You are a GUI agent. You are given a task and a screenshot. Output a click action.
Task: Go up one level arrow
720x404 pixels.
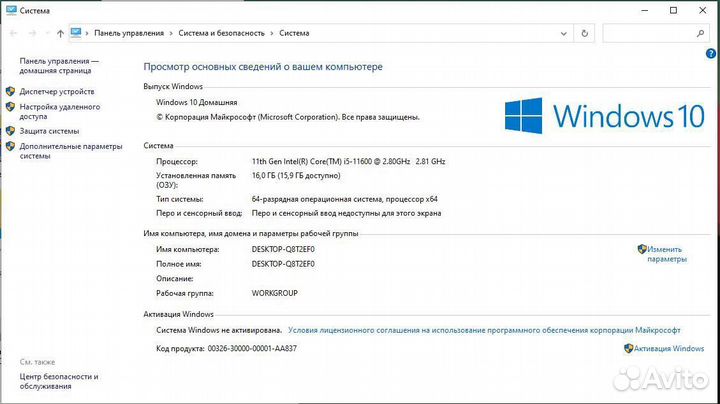[x=60, y=33]
